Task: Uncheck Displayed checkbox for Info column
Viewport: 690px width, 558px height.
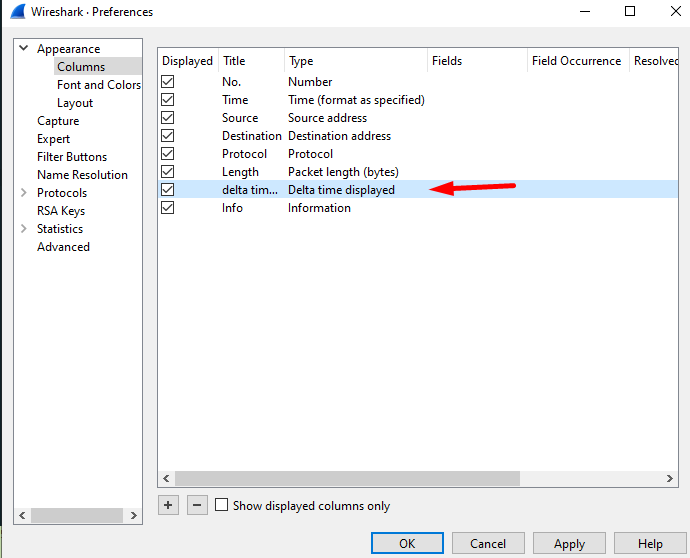Action: click(x=168, y=208)
